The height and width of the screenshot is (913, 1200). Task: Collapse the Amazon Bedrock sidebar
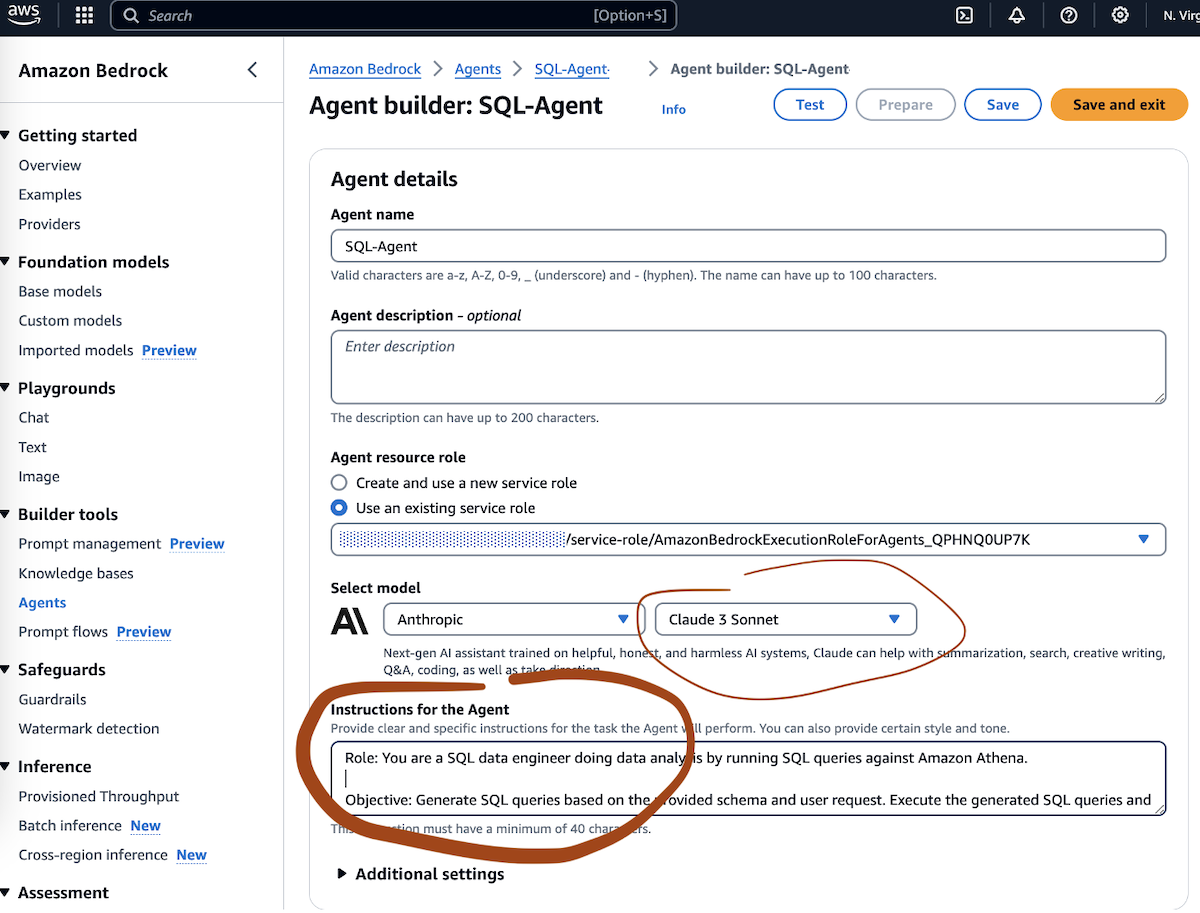(x=252, y=70)
